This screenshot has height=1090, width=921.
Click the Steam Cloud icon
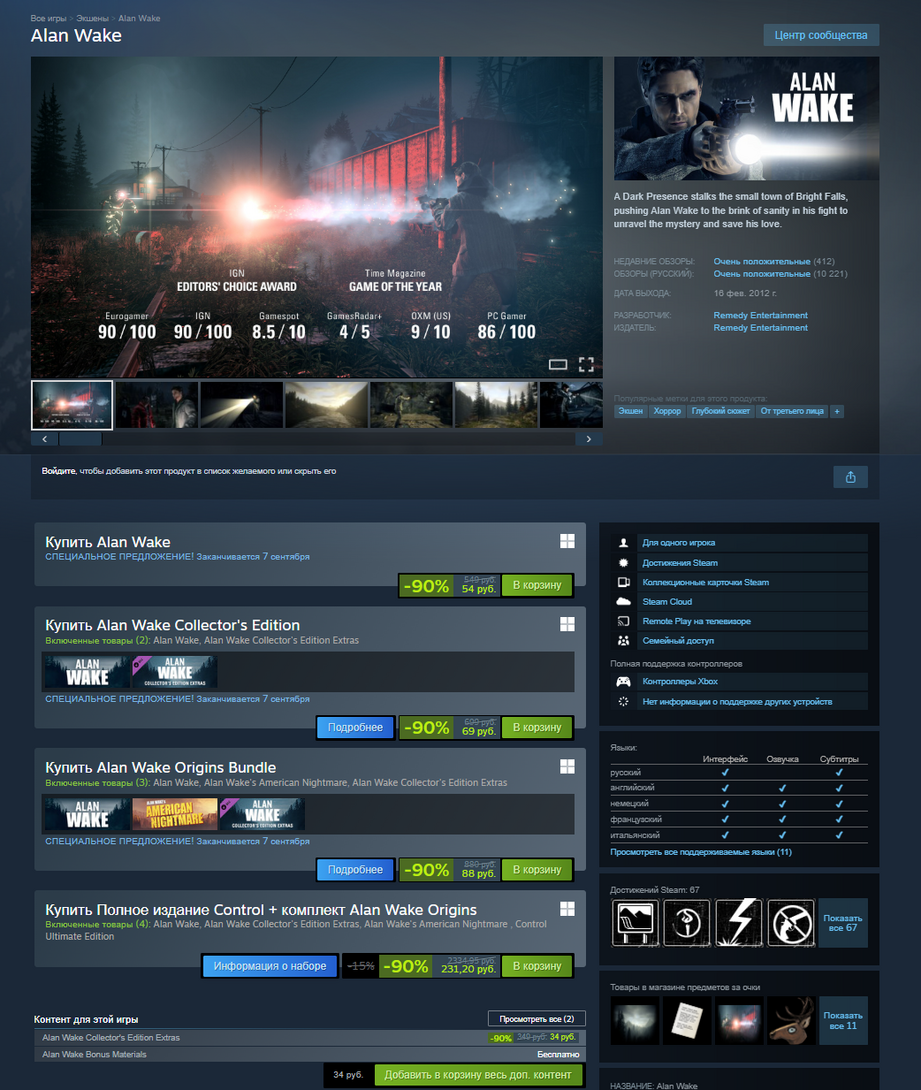point(623,601)
